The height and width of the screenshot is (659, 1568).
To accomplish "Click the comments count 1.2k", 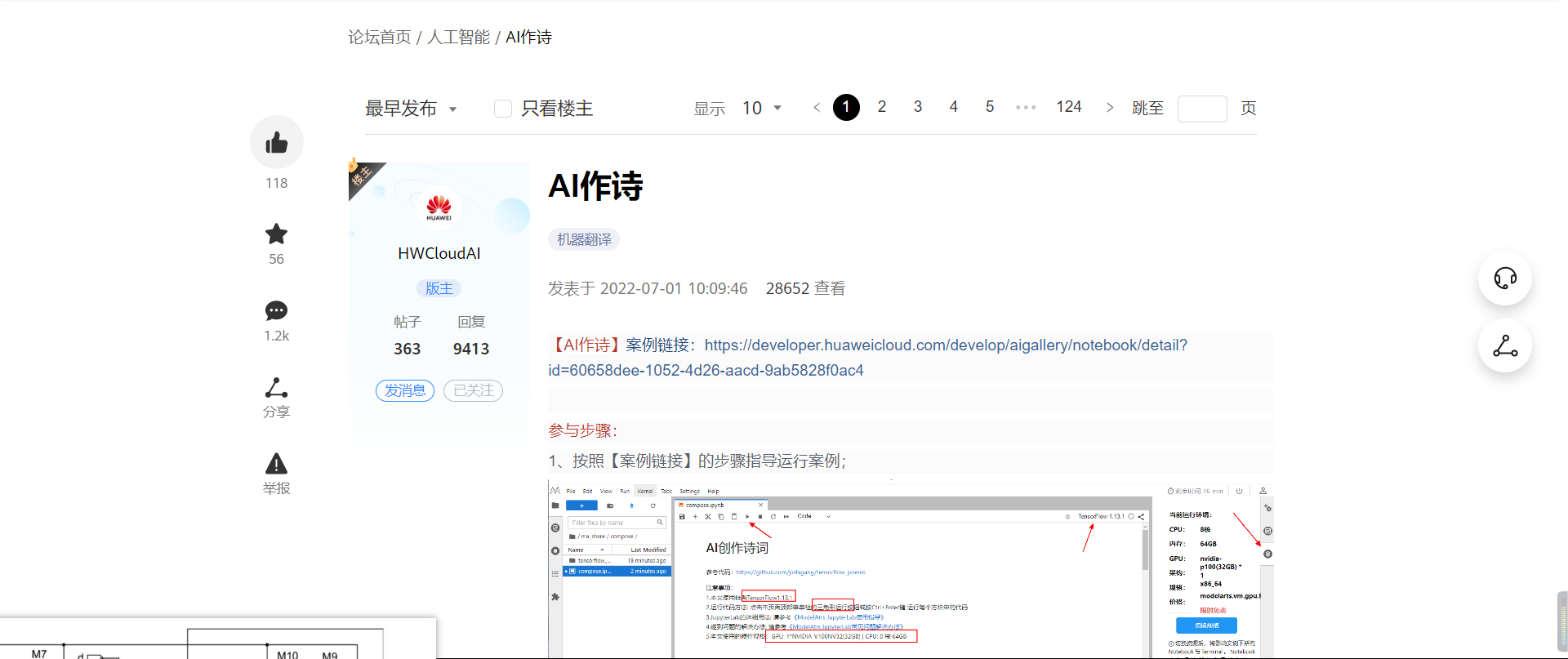I will 277,336.
